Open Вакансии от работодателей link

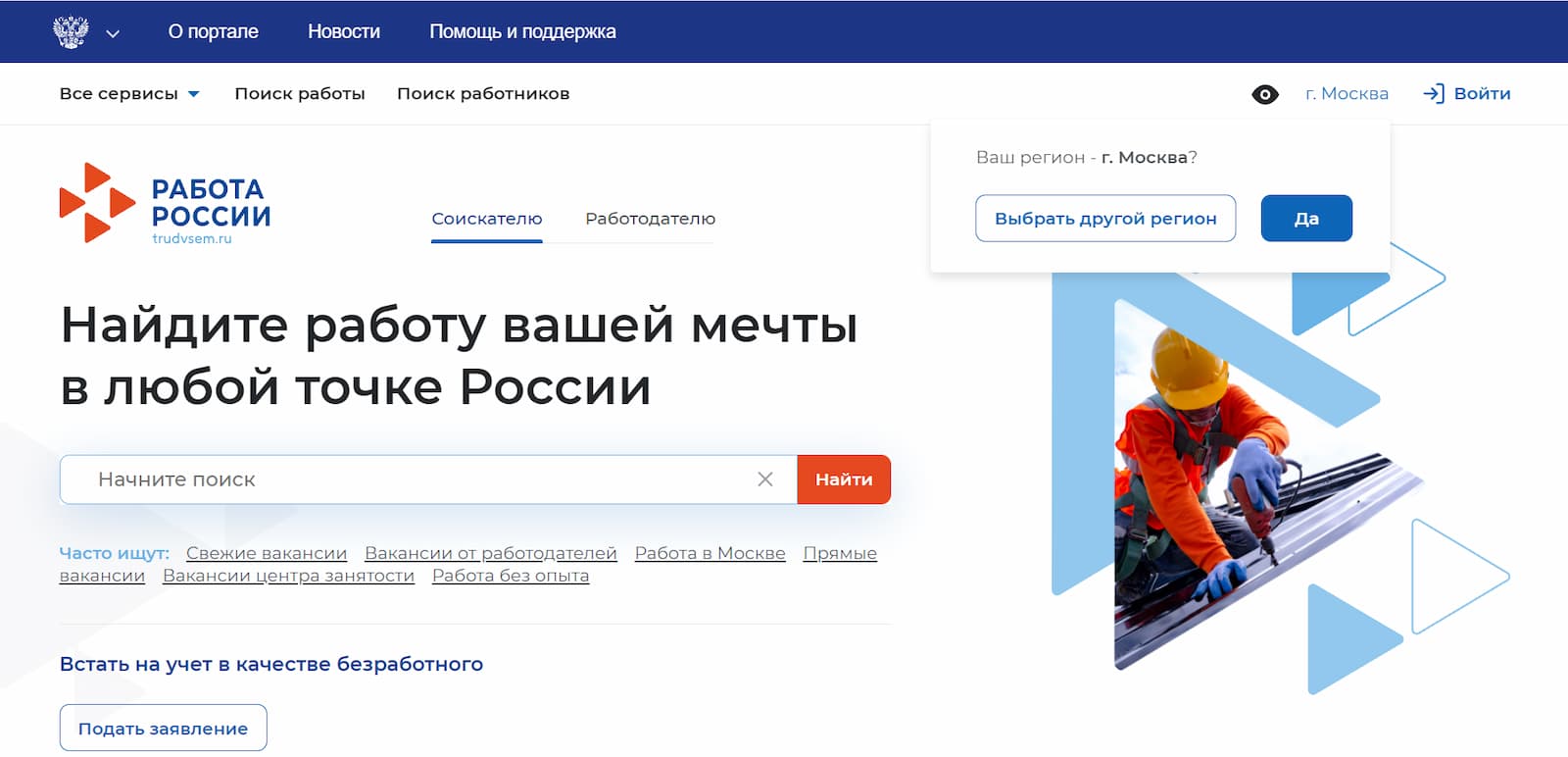[x=491, y=553]
